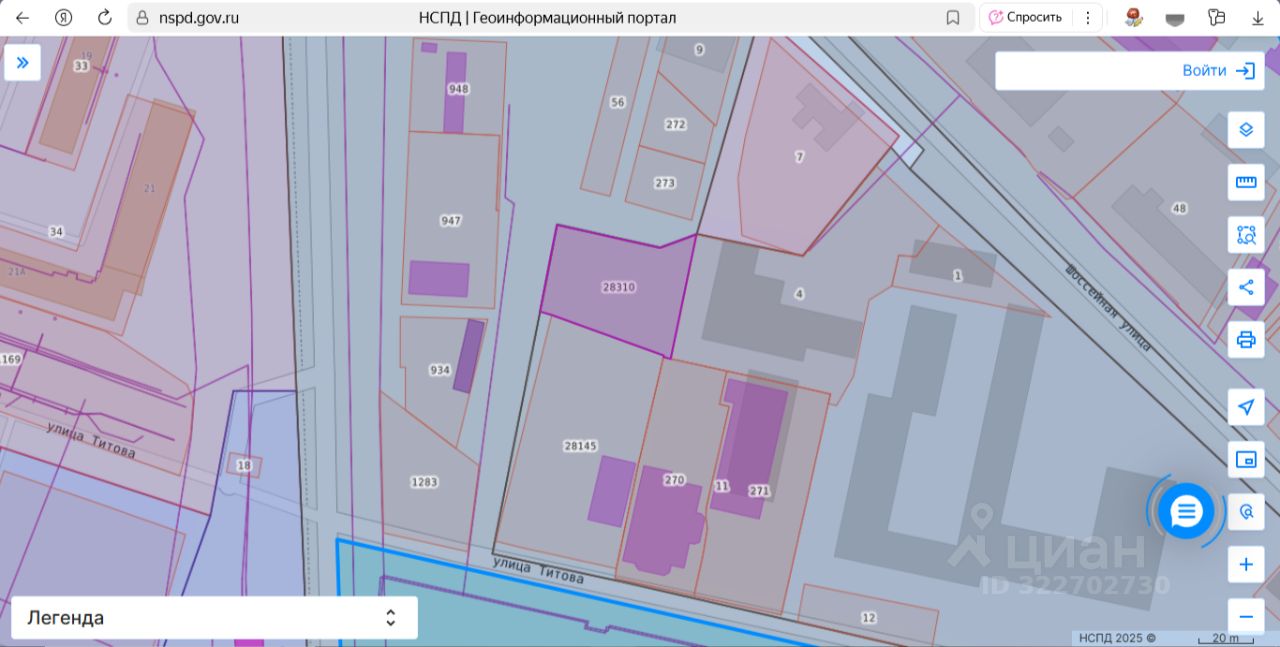Center map on my location

[x=1246, y=407]
